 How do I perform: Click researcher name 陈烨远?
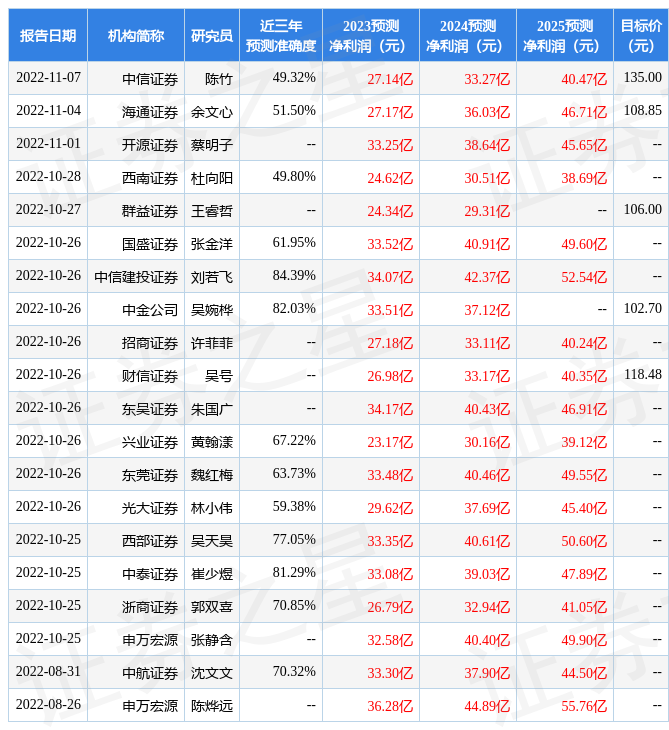[x=212, y=707]
